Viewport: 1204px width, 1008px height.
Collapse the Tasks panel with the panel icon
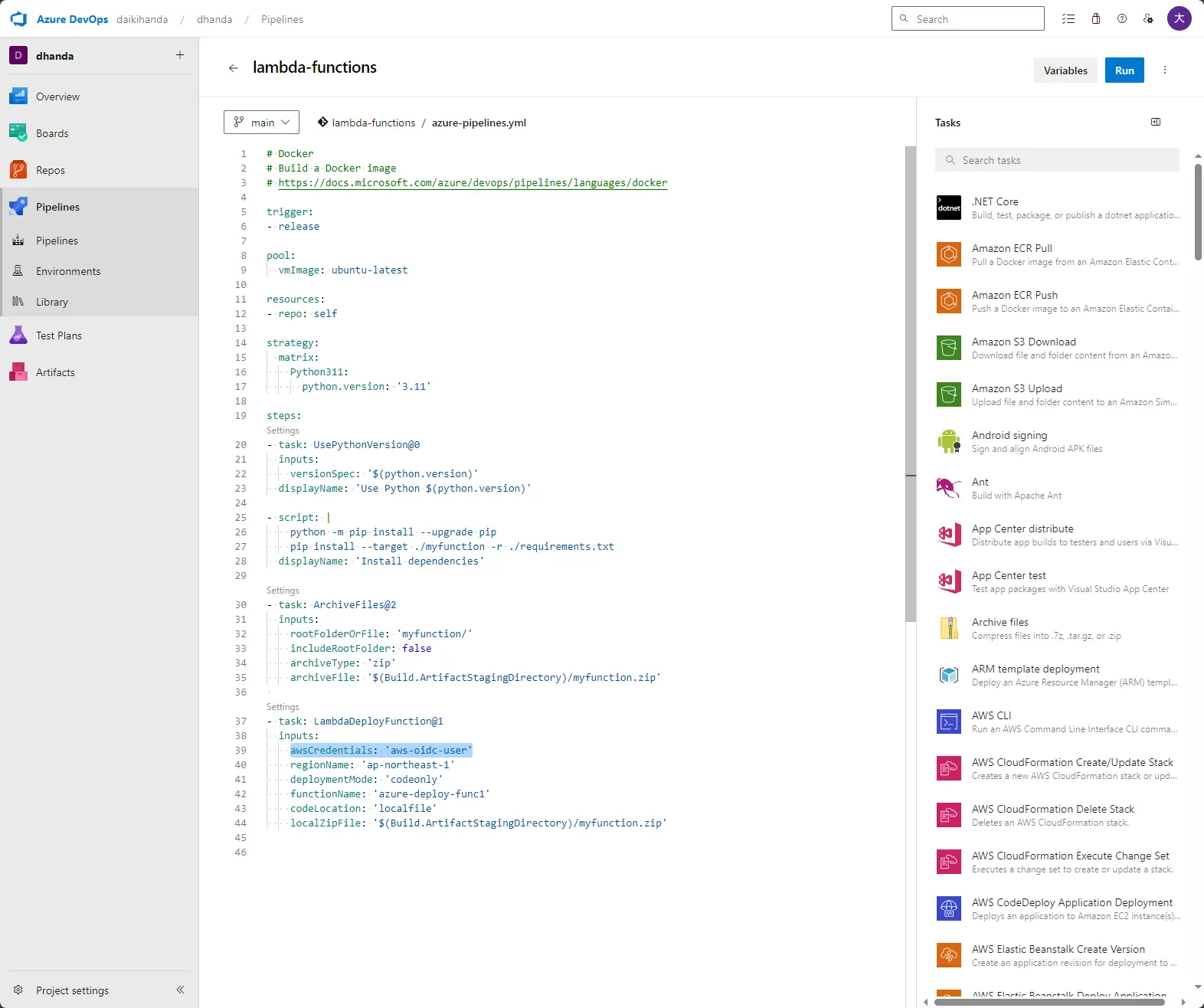point(1156,122)
